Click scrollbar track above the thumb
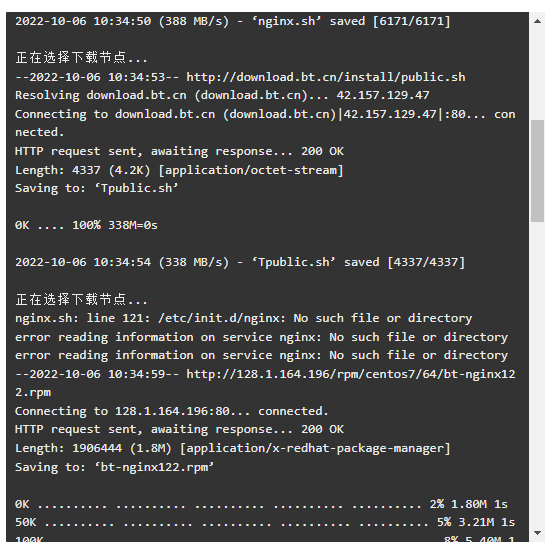 pyautogui.click(x=537, y=74)
